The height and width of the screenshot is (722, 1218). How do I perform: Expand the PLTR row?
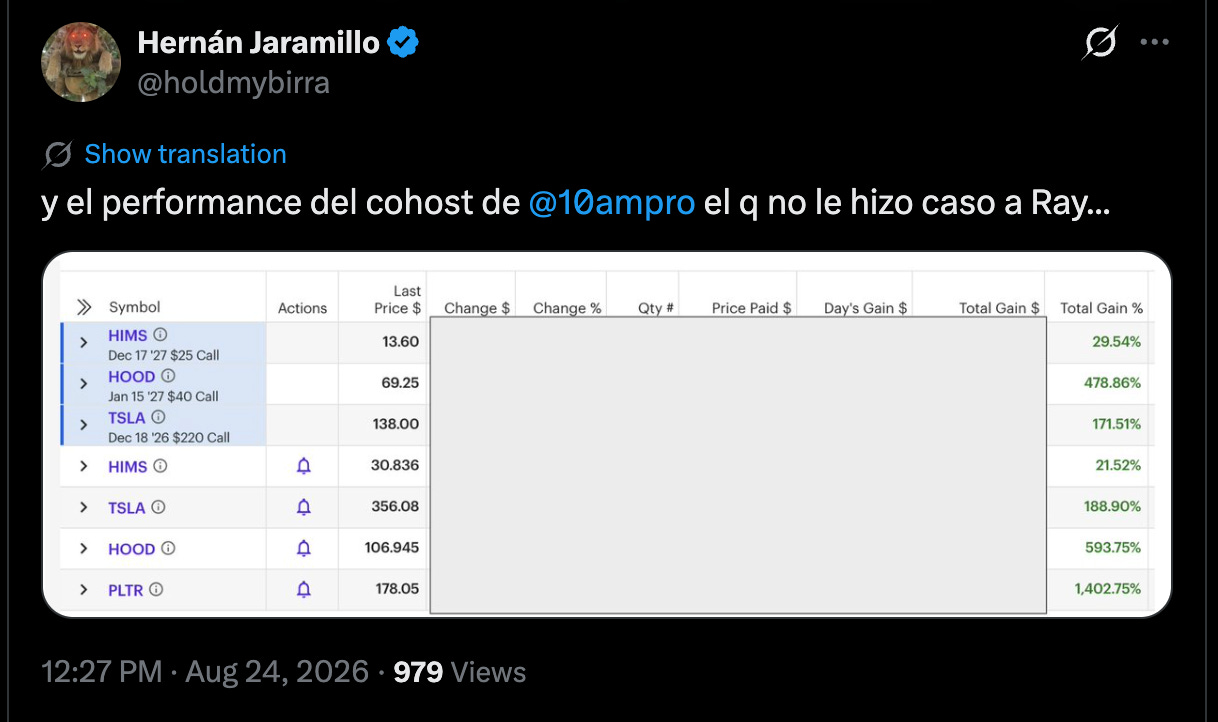(x=84, y=590)
